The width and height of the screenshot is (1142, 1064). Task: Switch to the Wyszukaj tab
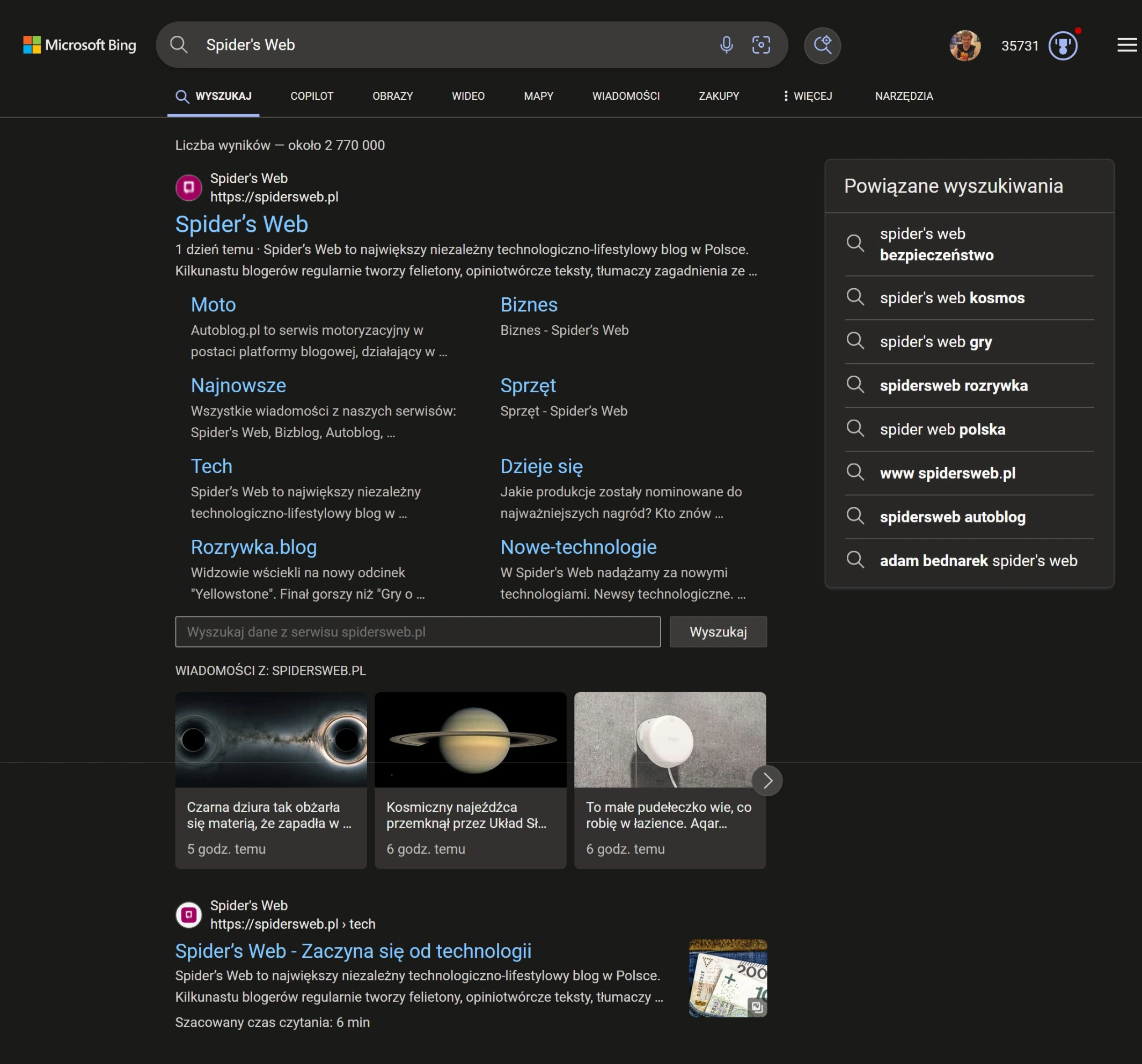(214, 96)
